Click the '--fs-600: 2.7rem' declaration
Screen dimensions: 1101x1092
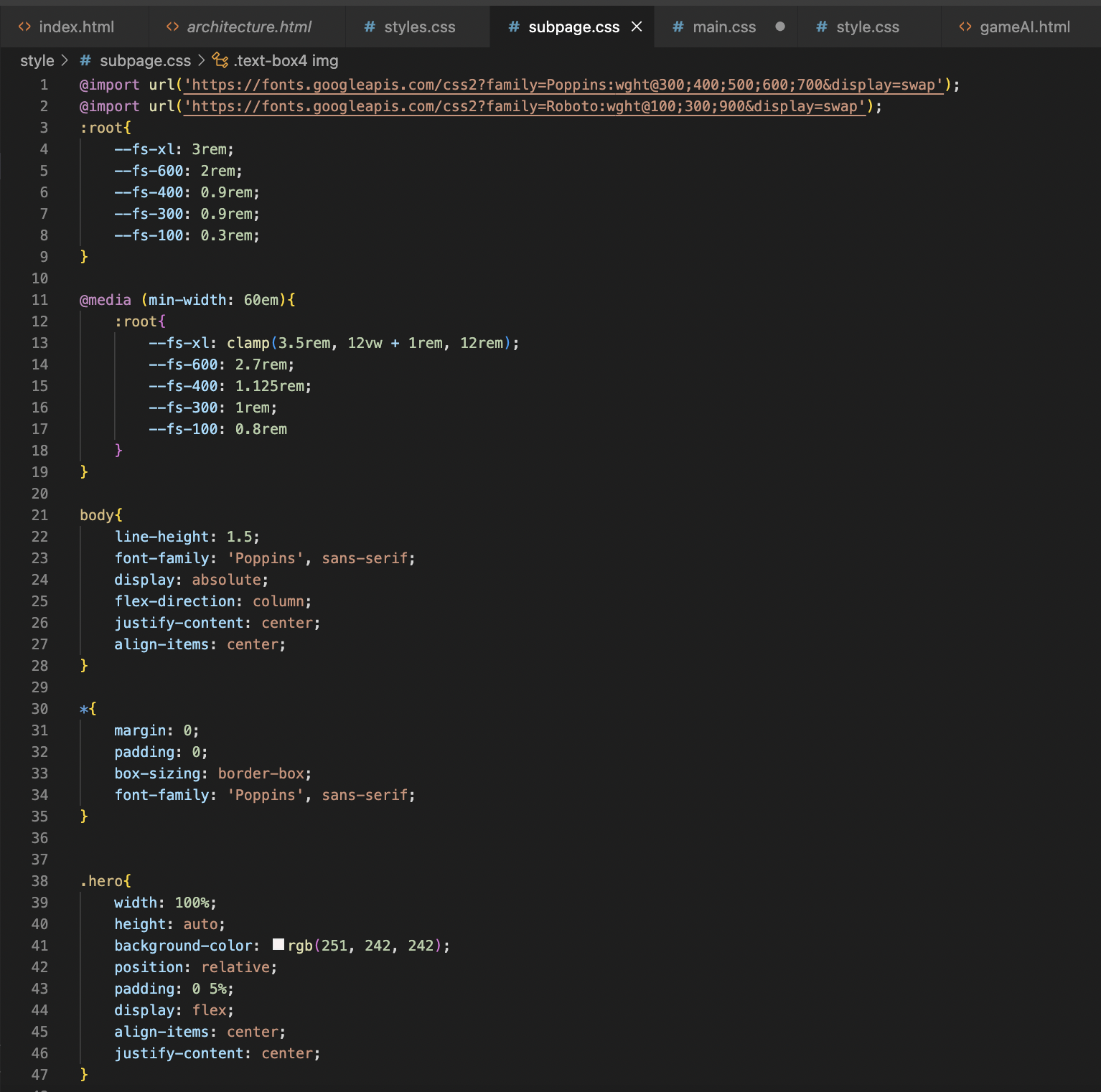tap(222, 364)
